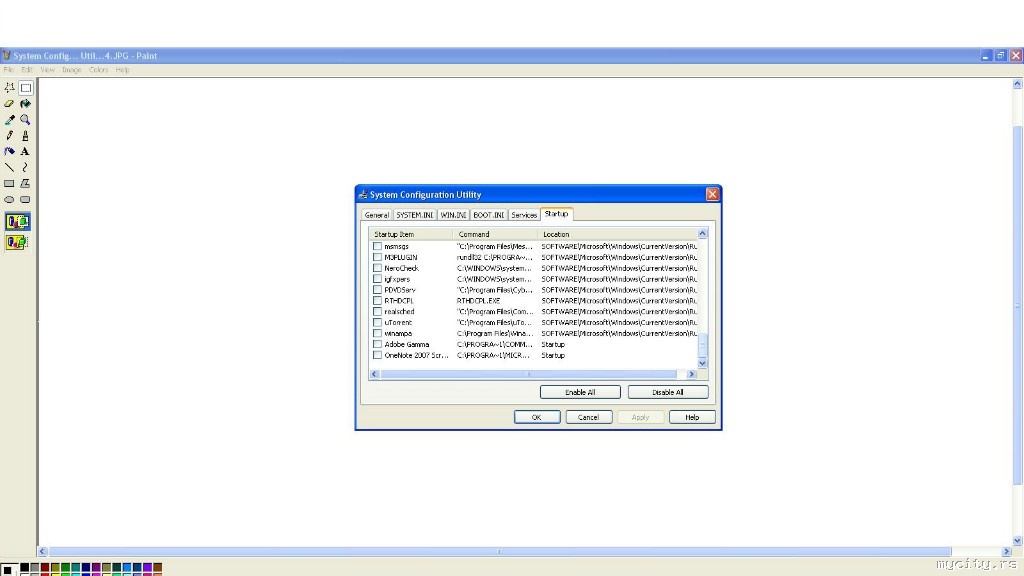
Task: Open the Help menu in Paint's menu bar
Action: 122,70
